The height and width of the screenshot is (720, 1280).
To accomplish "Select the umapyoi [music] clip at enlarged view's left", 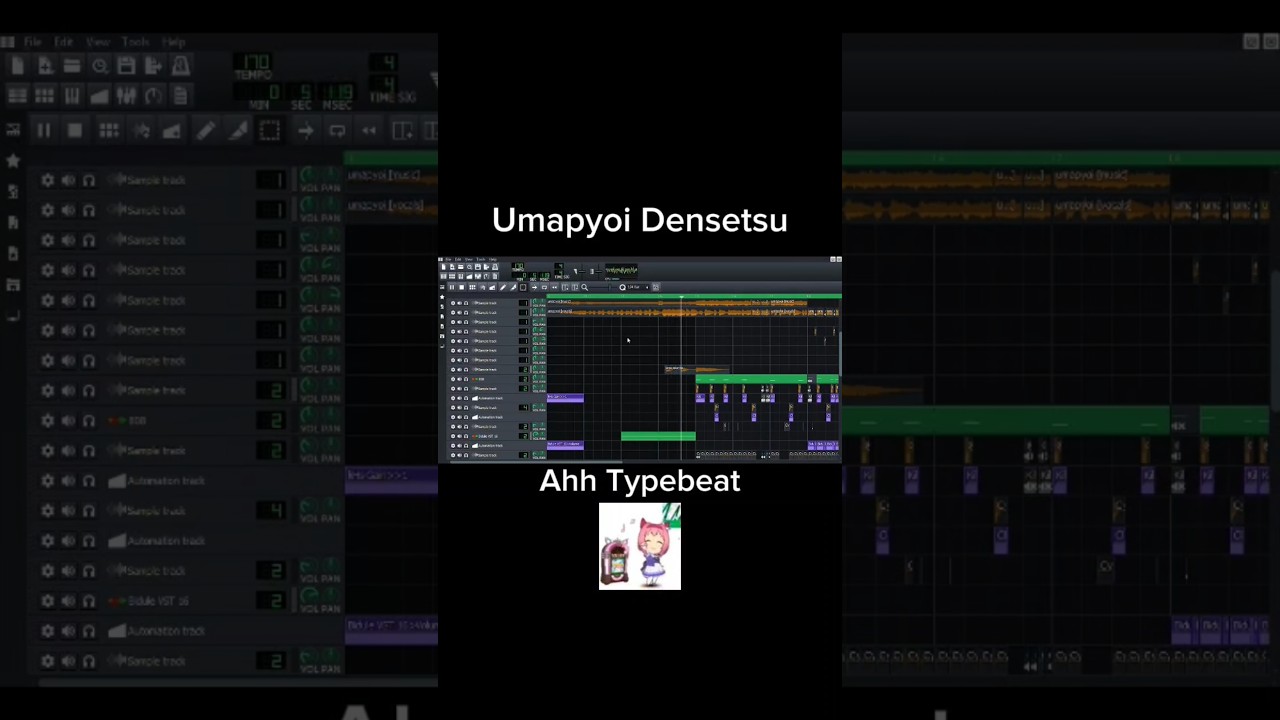I will [x=391, y=180].
